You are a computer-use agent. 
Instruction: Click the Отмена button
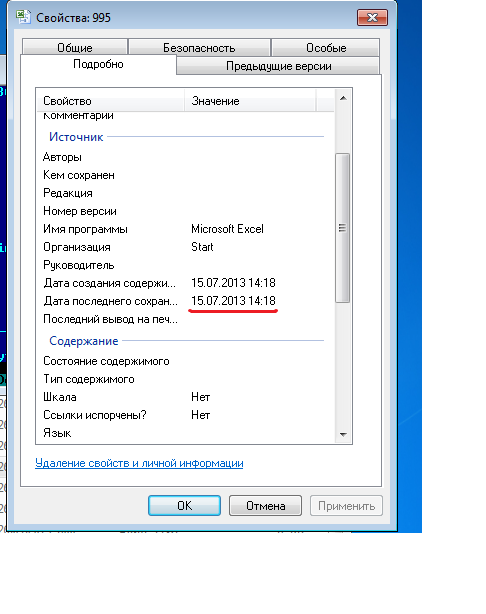click(265, 506)
